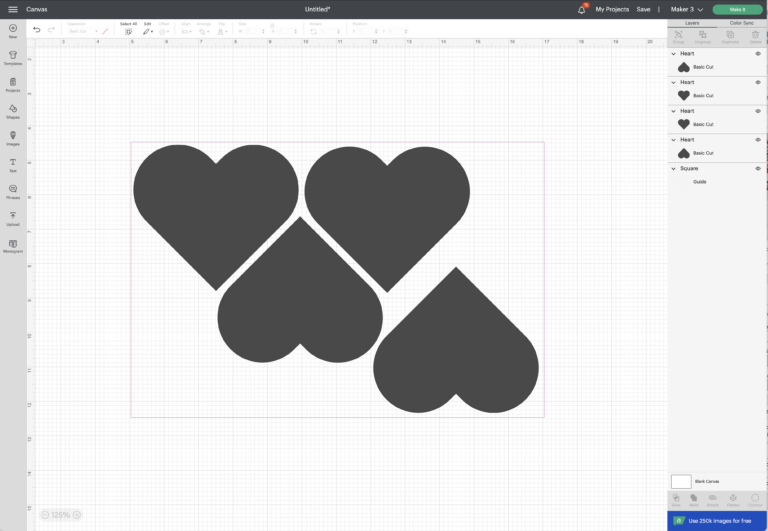Switch to the Color Sync tab
The height and width of the screenshot is (531, 768).
click(742, 22)
